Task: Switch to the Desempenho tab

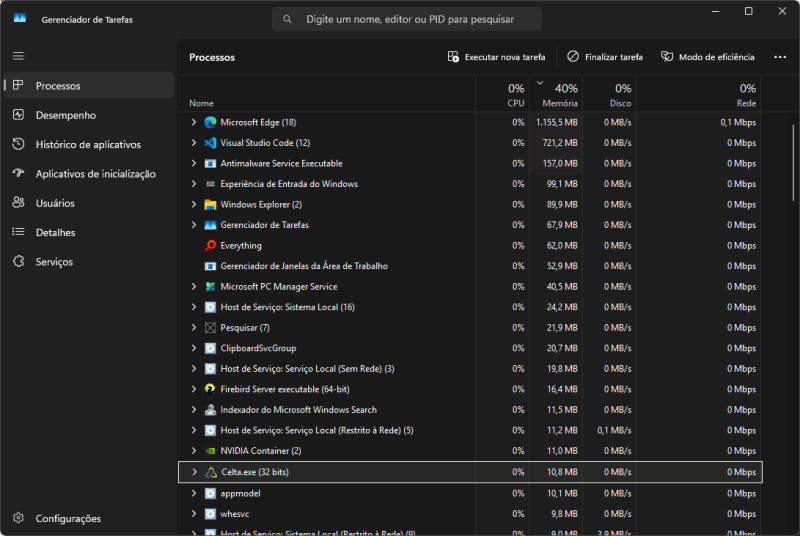Action: click(65, 115)
